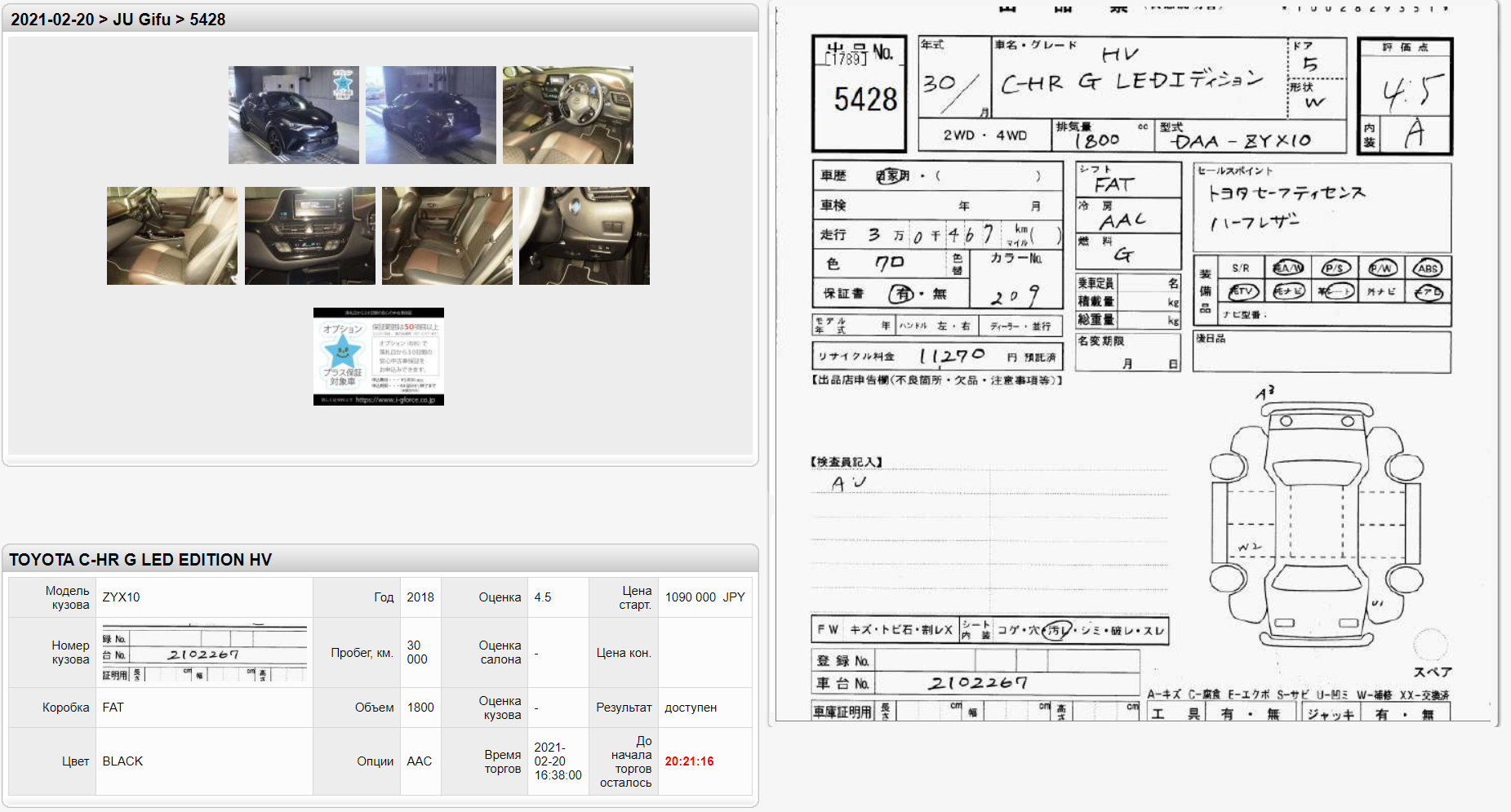
Task: Click the Пробег, км. label
Action: pyautogui.click(x=362, y=653)
